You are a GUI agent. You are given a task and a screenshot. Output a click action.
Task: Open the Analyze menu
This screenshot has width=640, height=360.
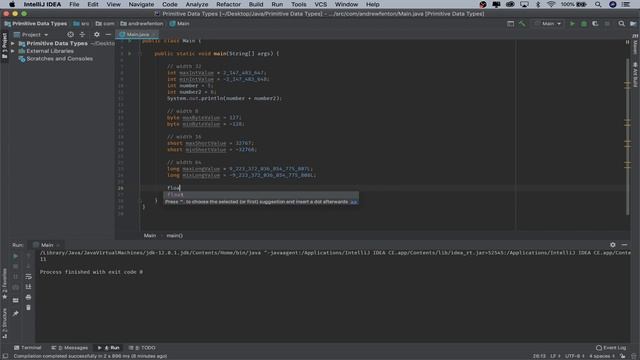point(197,4)
